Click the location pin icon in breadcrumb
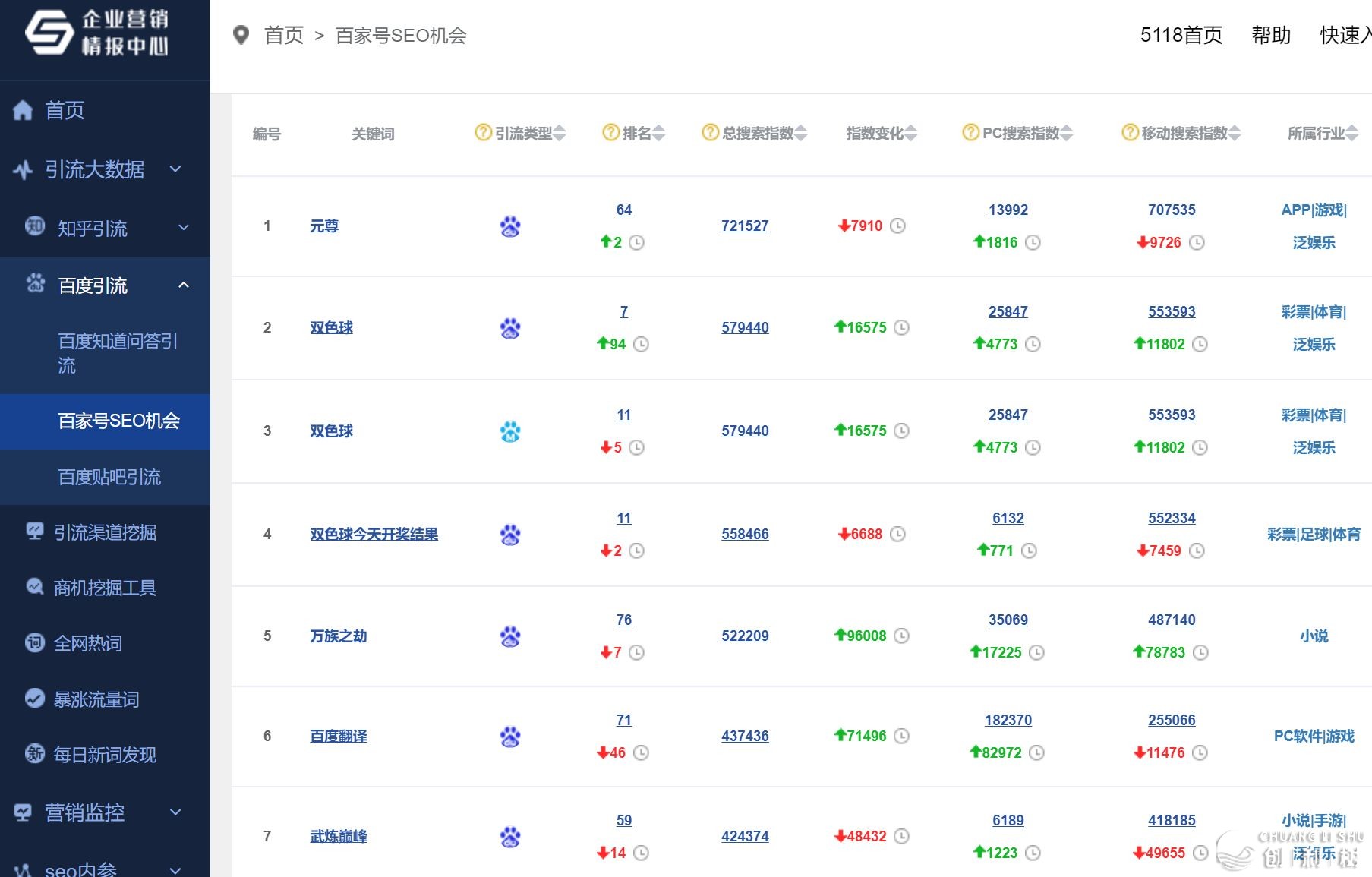This screenshot has width=1372, height=877. click(241, 35)
